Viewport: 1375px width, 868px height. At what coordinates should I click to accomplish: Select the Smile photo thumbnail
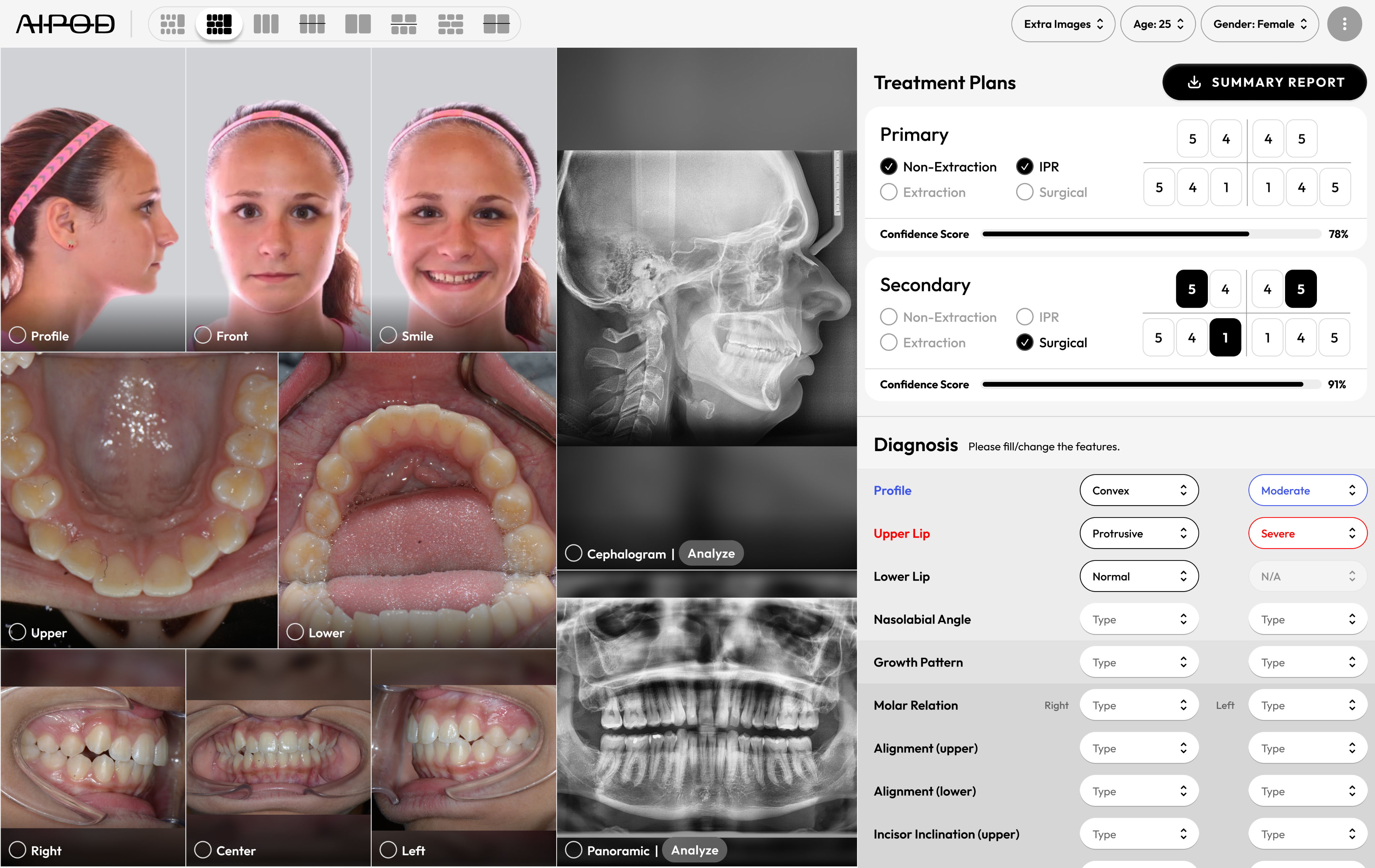coord(388,335)
